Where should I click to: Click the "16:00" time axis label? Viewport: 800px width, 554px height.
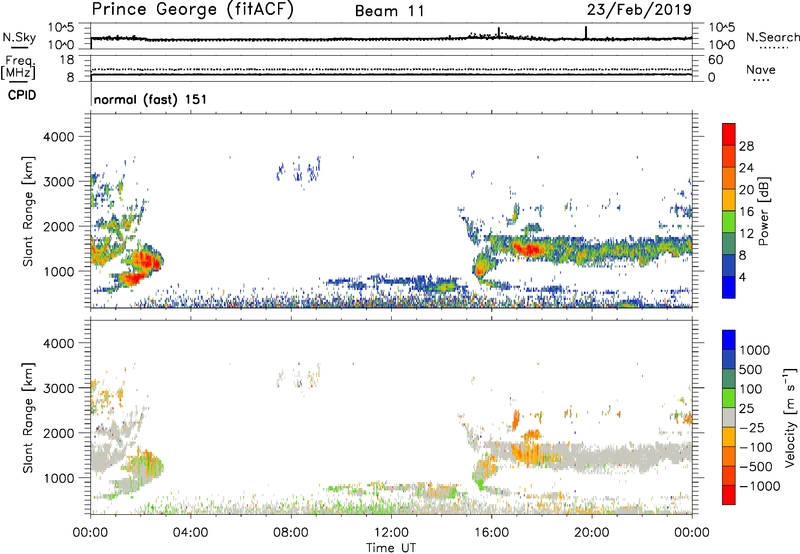click(491, 533)
